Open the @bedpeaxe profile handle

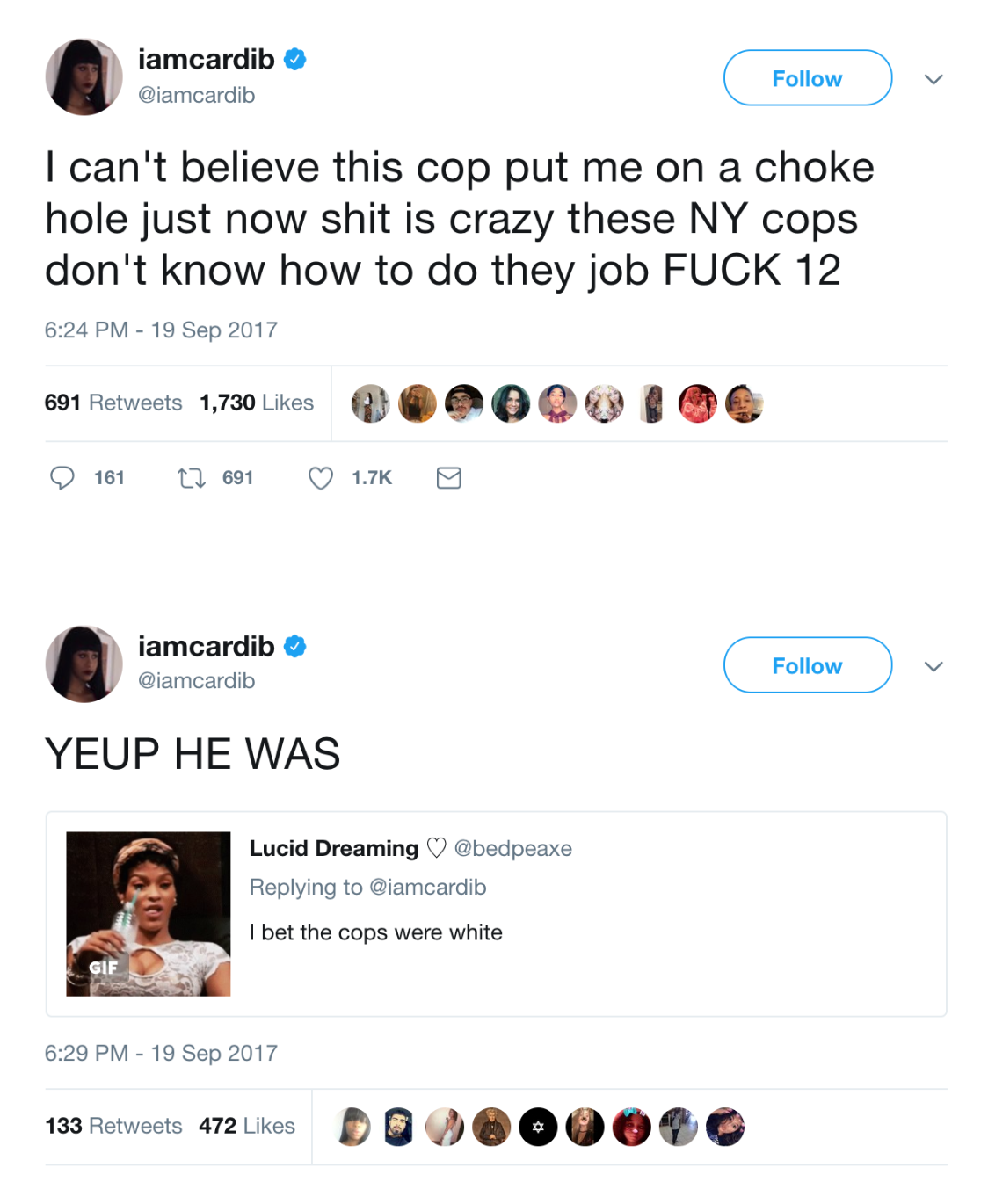point(512,848)
